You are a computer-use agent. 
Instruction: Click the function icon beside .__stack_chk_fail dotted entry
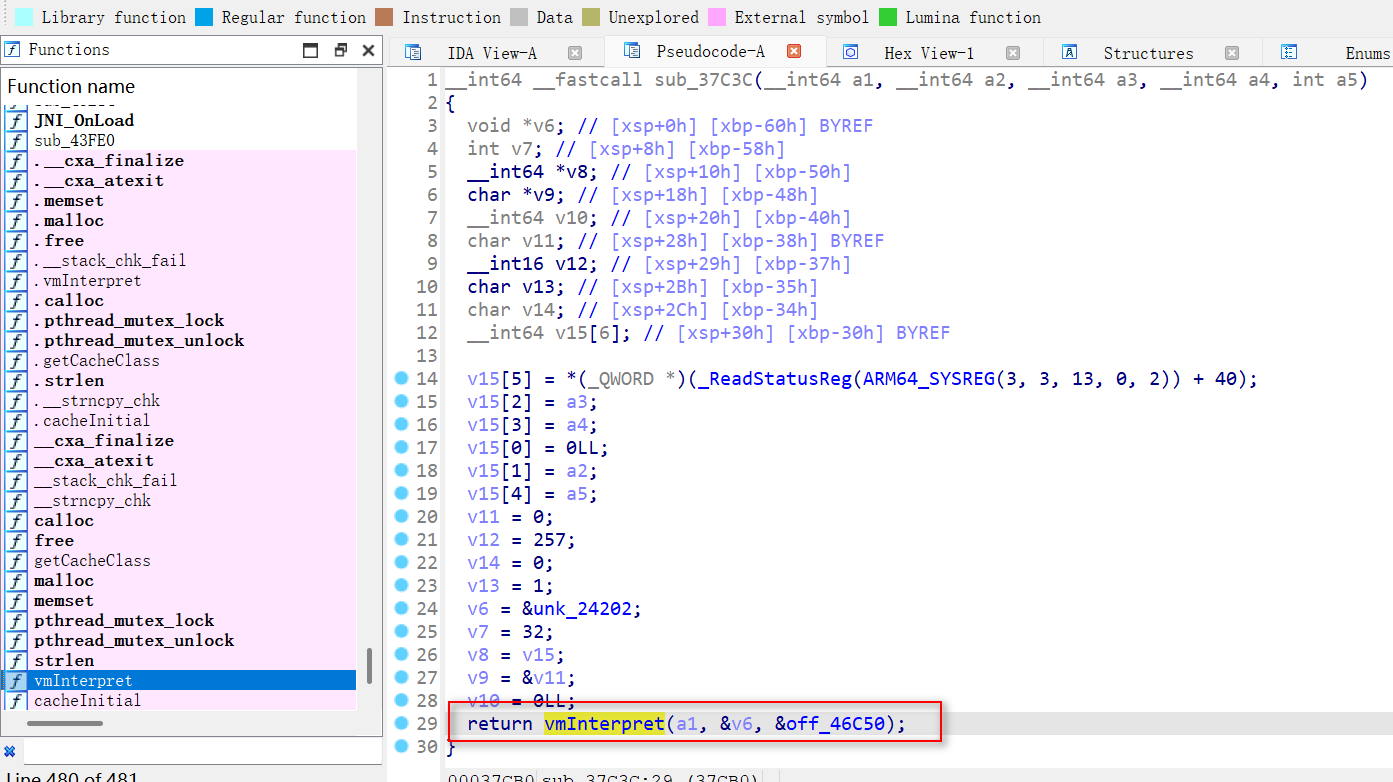(x=16, y=260)
